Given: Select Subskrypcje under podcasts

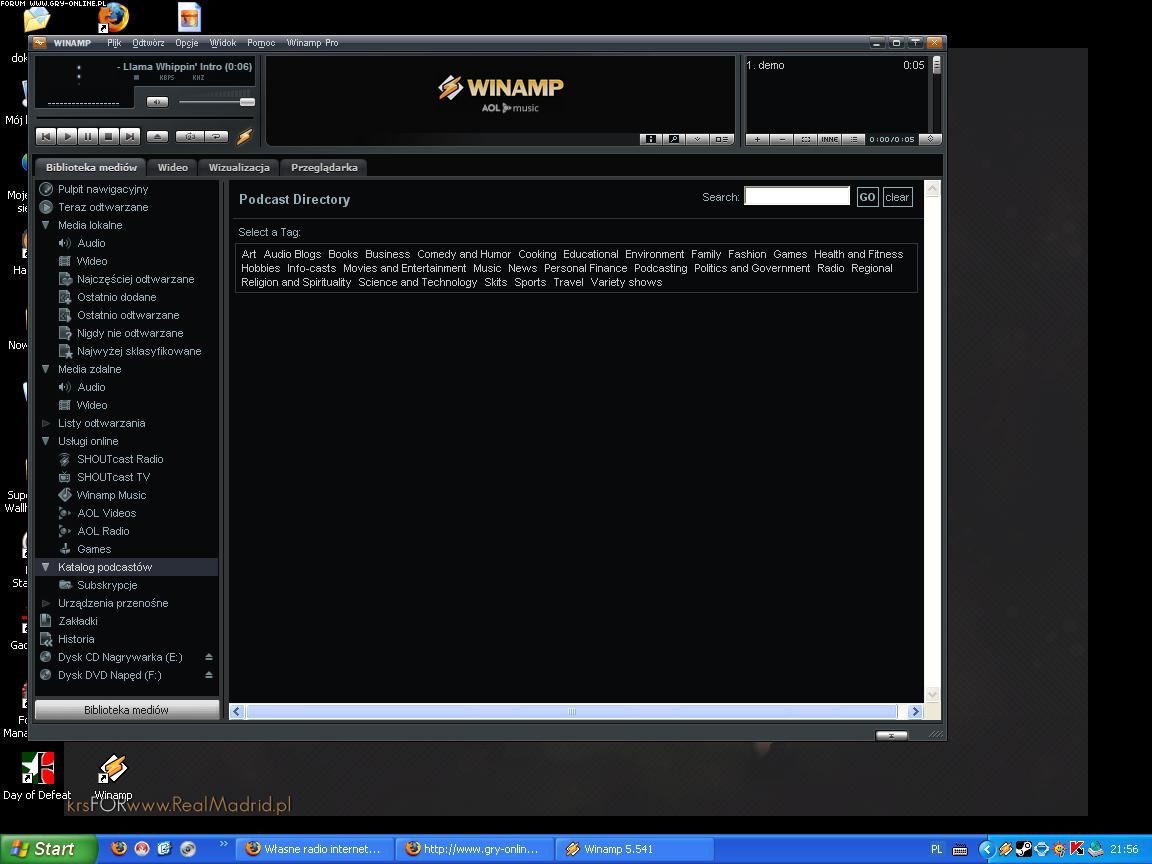Looking at the screenshot, I should pos(107,585).
